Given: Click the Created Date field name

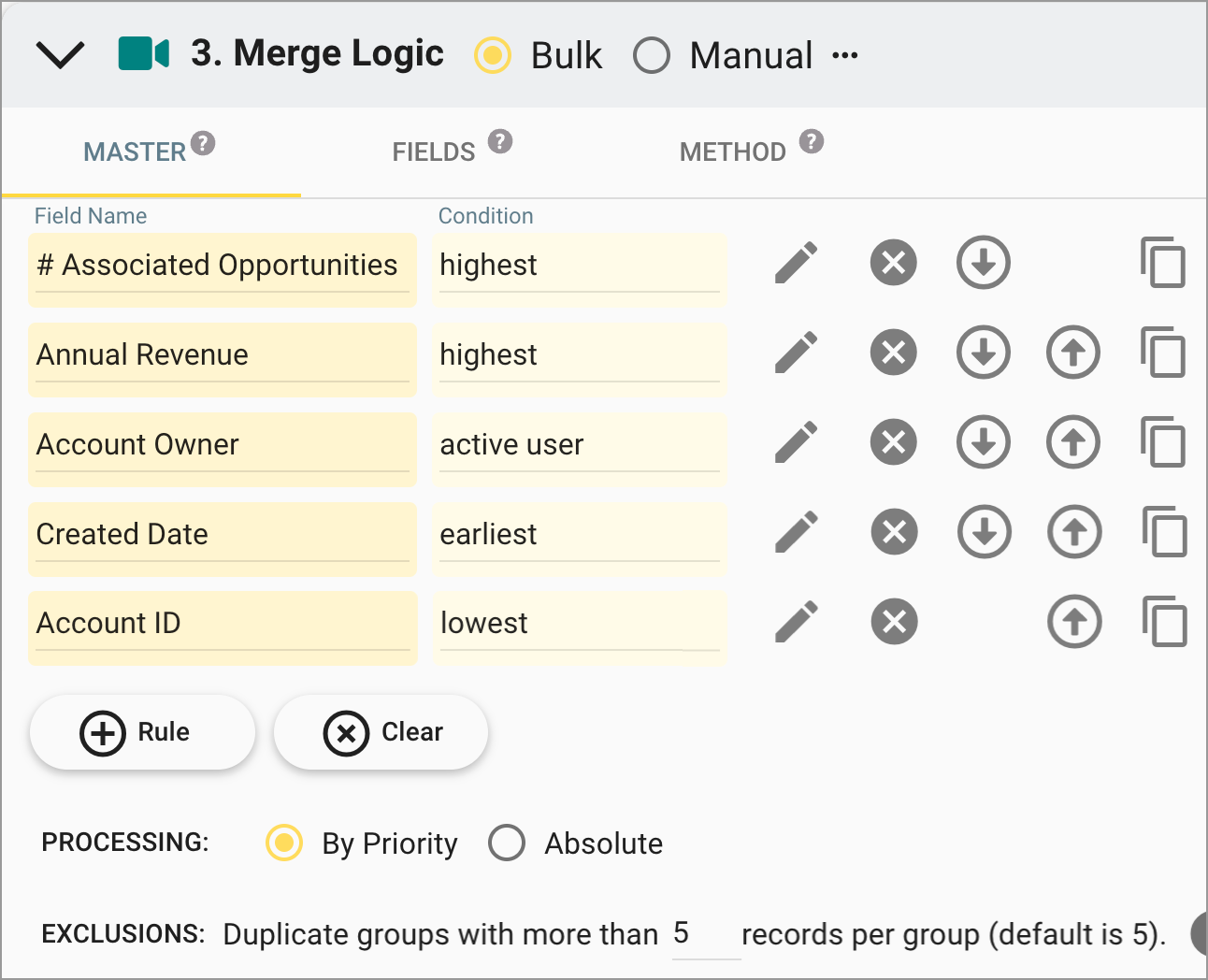Looking at the screenshot, I should click(222, 534).
